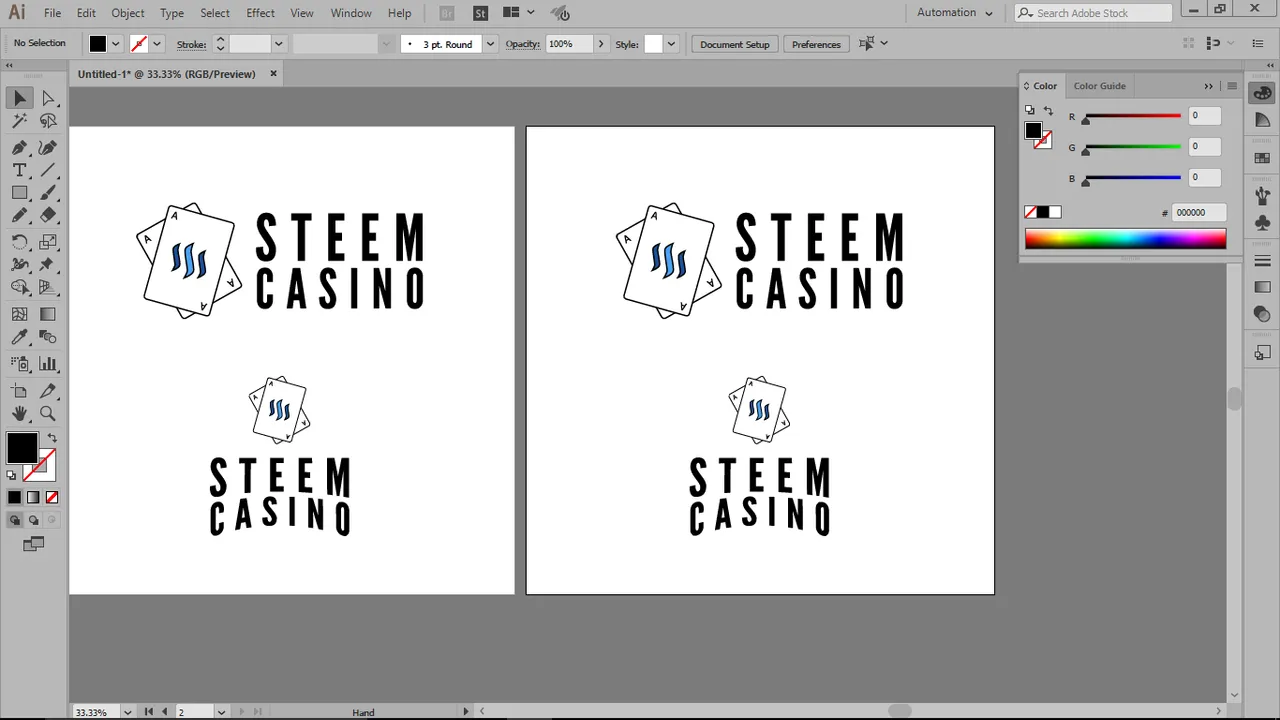Enable Draw Normal mode
1280x720 pixels.
click(15, 520)
